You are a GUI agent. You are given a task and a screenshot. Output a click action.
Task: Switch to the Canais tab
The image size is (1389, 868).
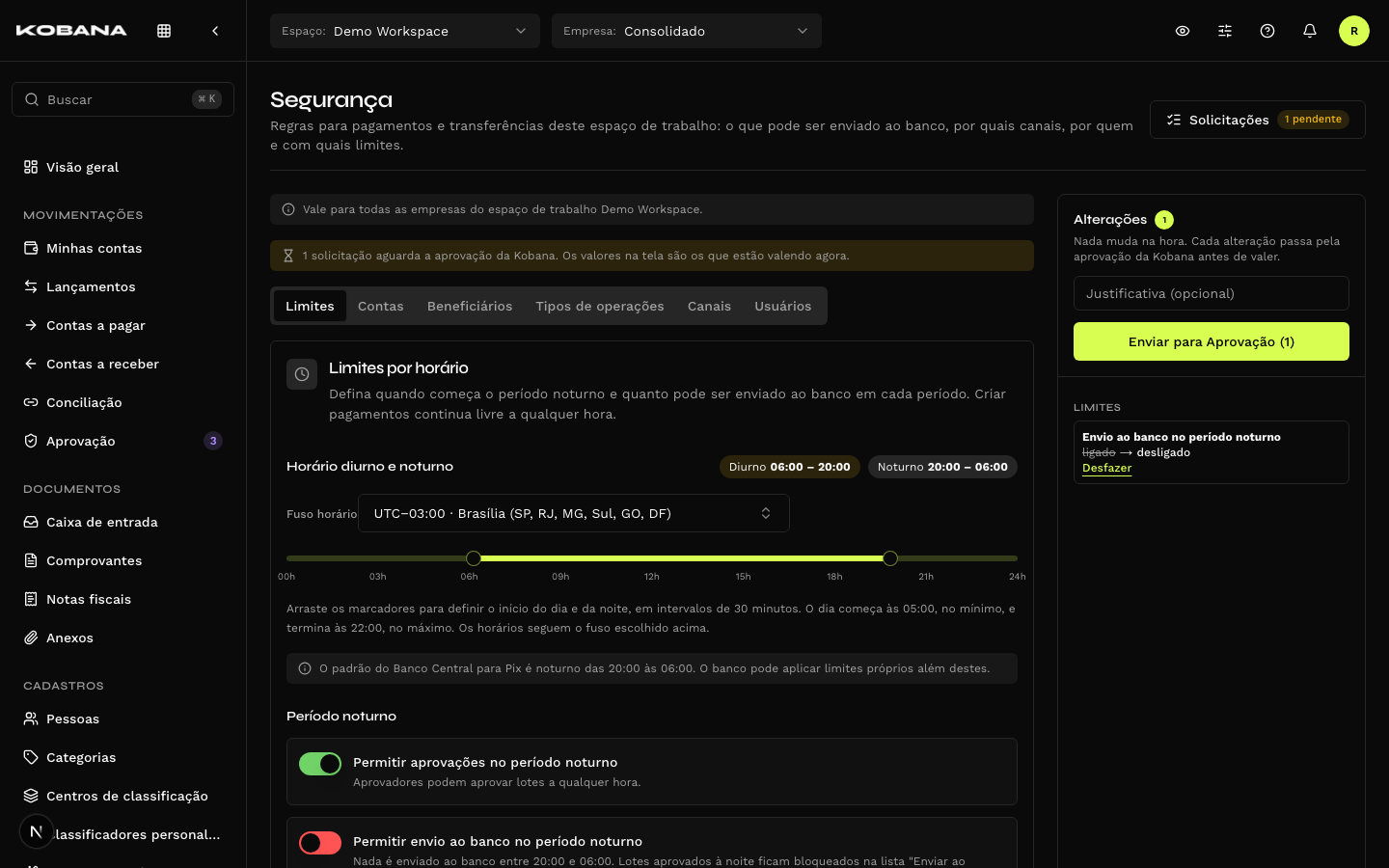(709, 306)
